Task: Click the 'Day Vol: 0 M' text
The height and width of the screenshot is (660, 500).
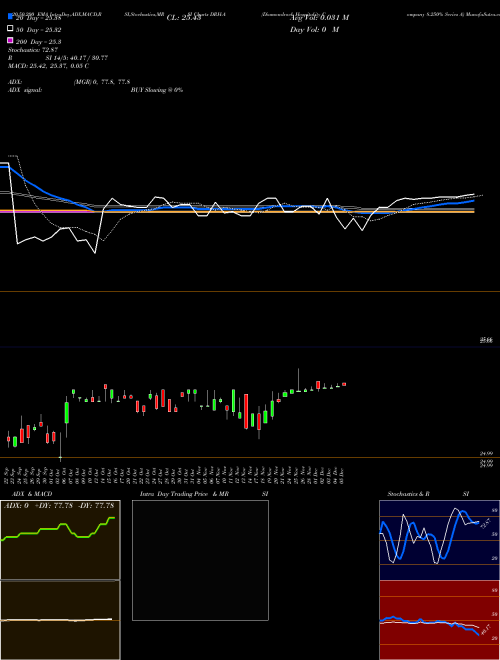Action: pyautogui.click(x=314, y=29)
